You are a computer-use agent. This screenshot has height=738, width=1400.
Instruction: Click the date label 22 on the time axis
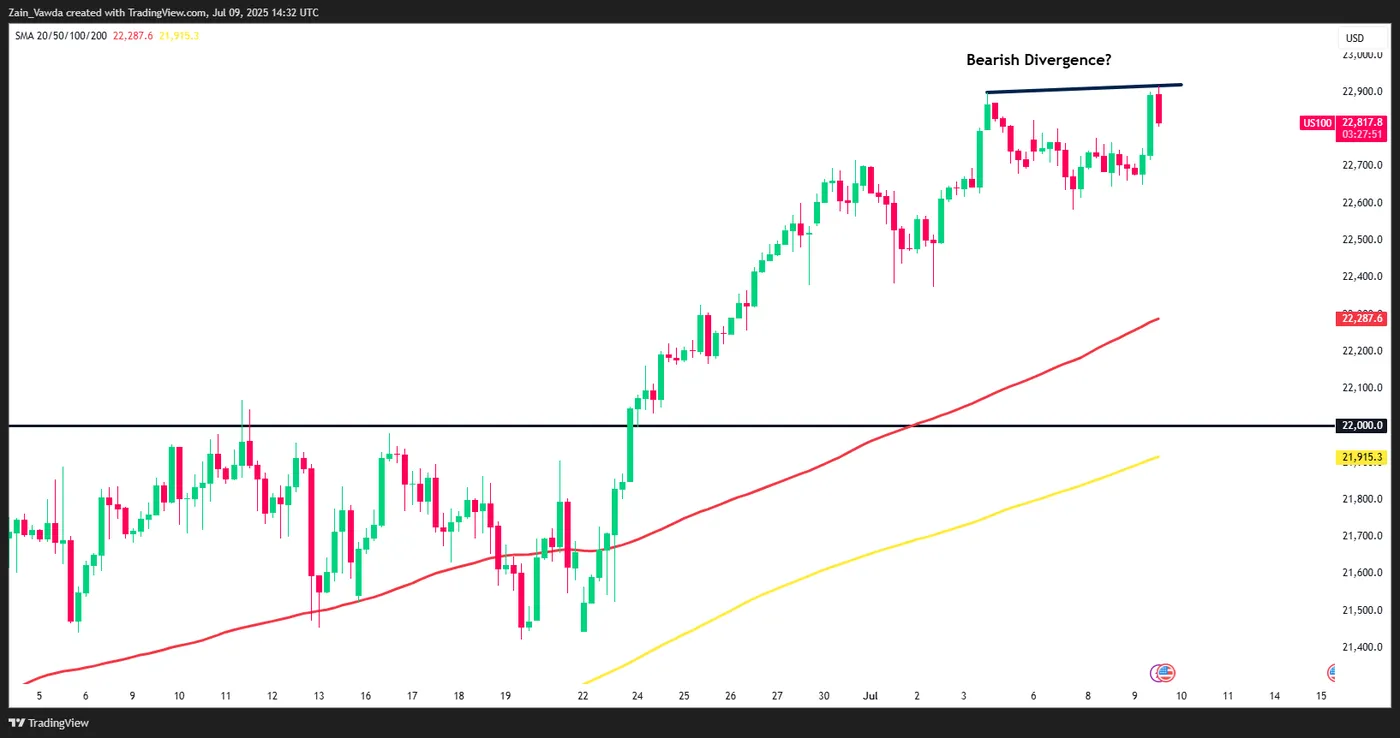click(584, 695)
